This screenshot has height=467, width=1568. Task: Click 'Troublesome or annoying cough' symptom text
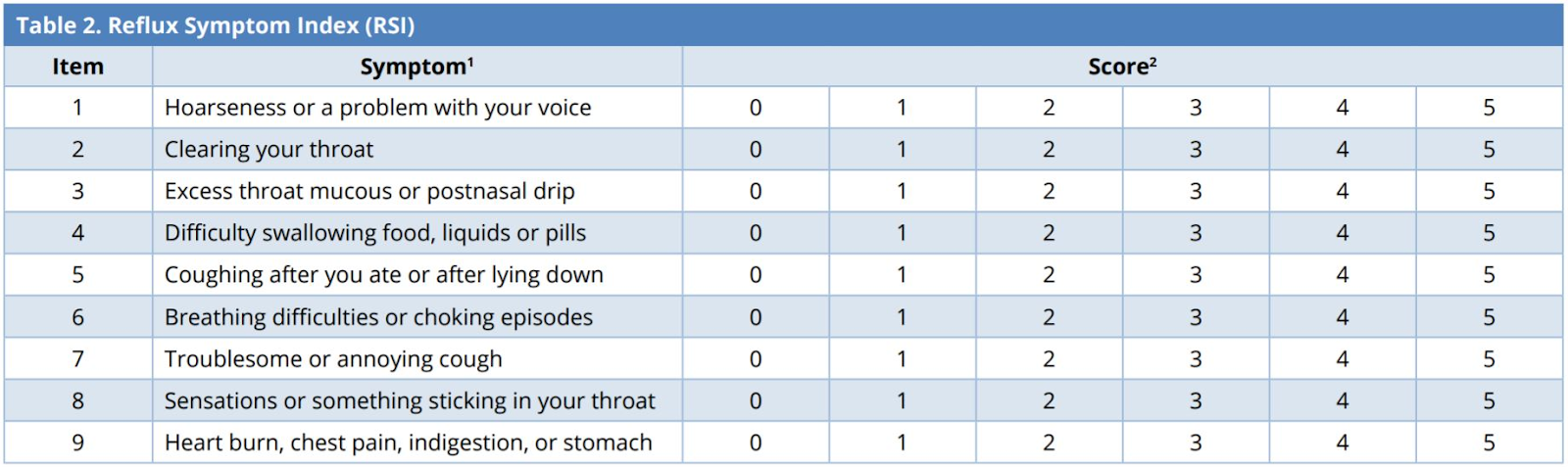[333, 359]
